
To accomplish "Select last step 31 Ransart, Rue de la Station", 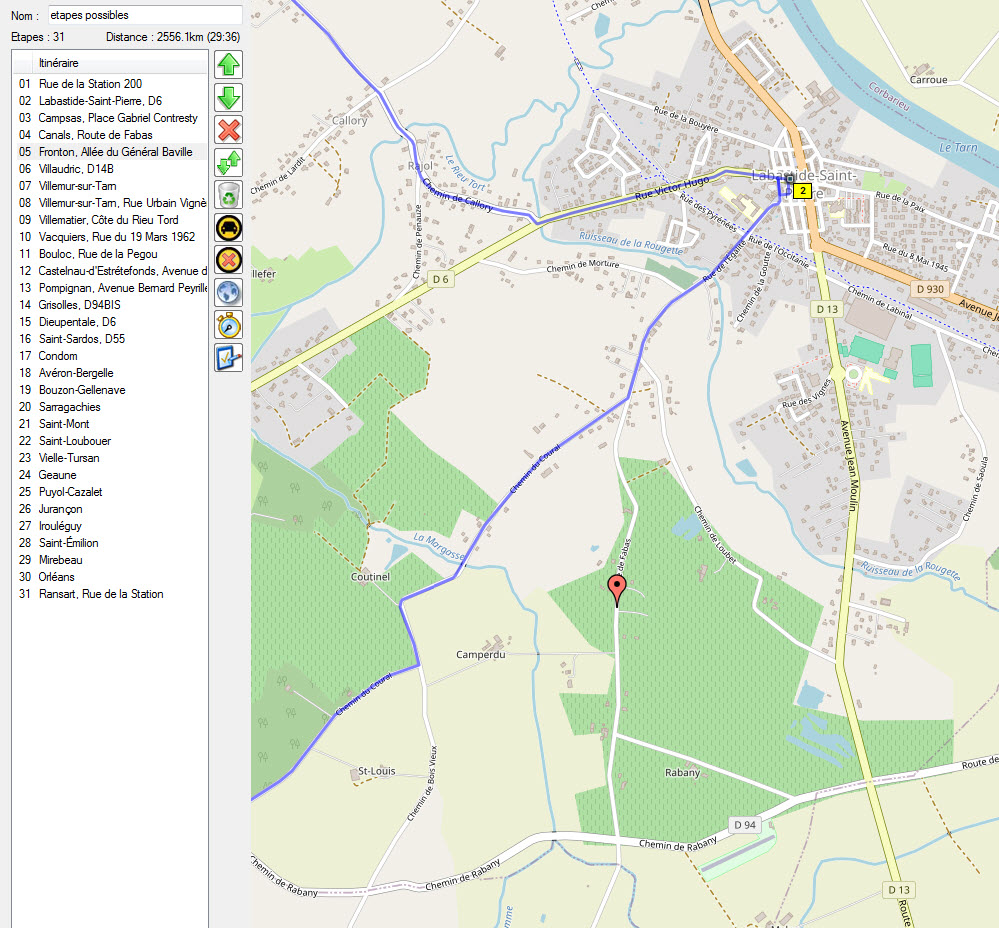I will tap(100, 594).
